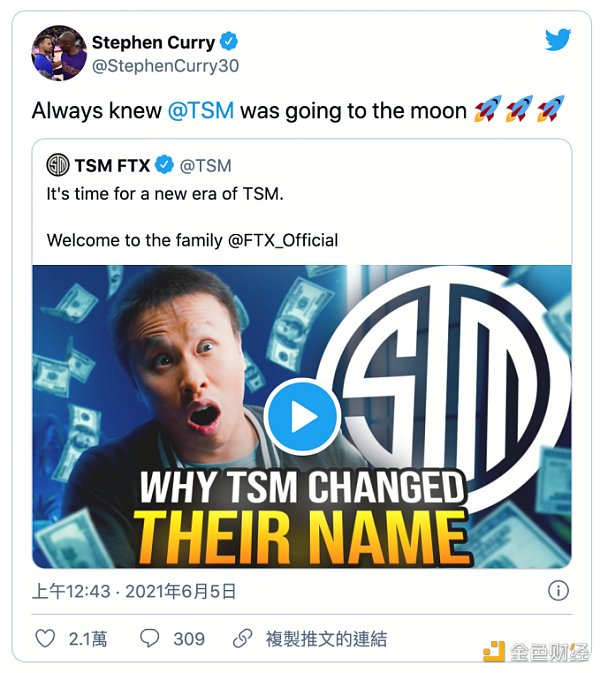Open Stephen Curry's profile photo
Image resolution: width=600 pixels, height=673 pixels.
59,53
